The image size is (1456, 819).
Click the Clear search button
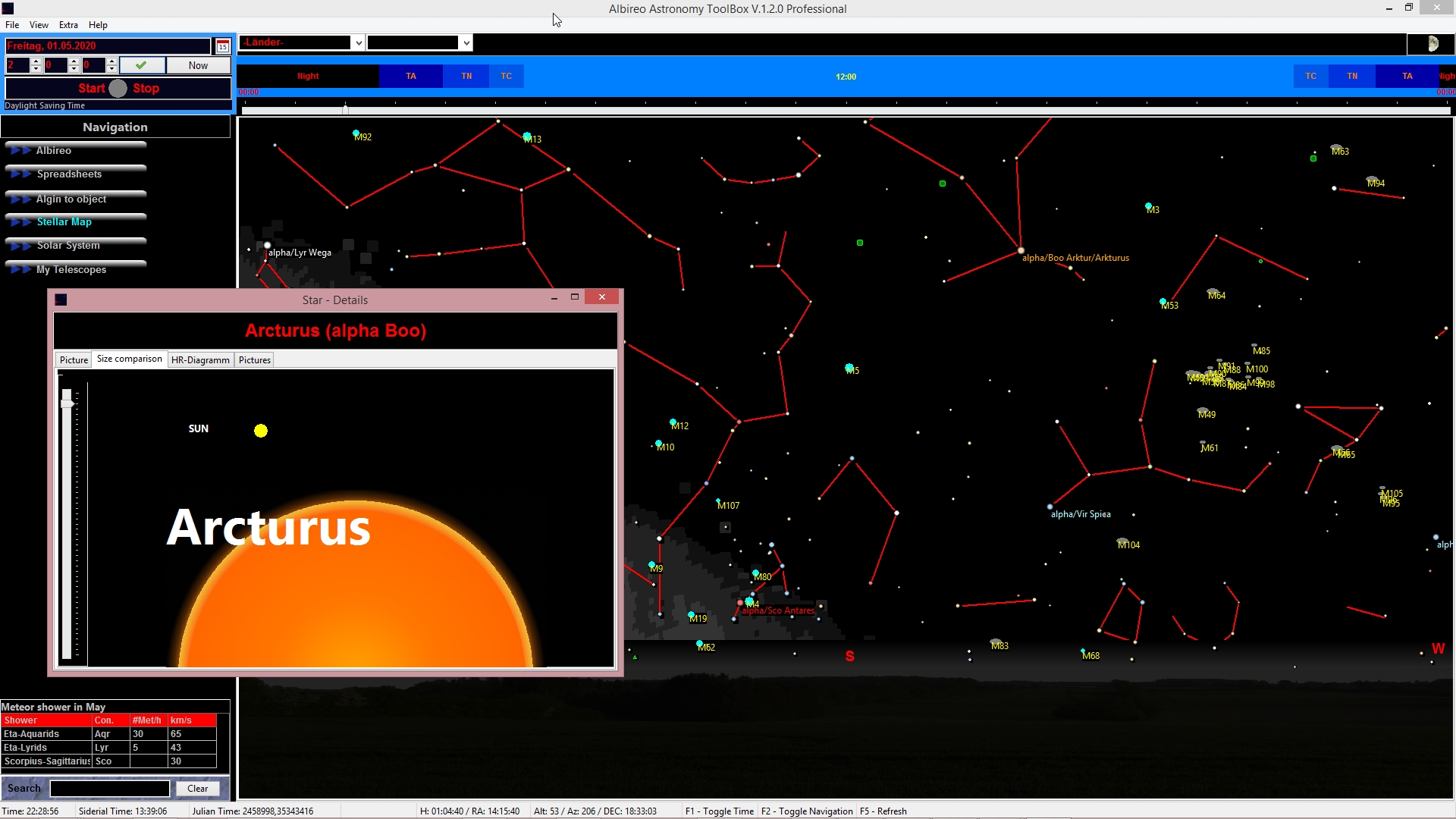pos(197,789)
